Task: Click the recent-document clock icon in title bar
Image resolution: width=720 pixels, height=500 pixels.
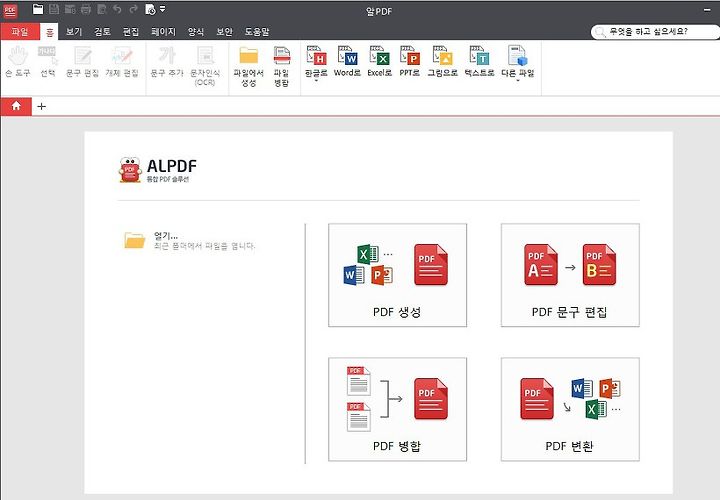Action: pyautogui.click(x=150, y=9)
